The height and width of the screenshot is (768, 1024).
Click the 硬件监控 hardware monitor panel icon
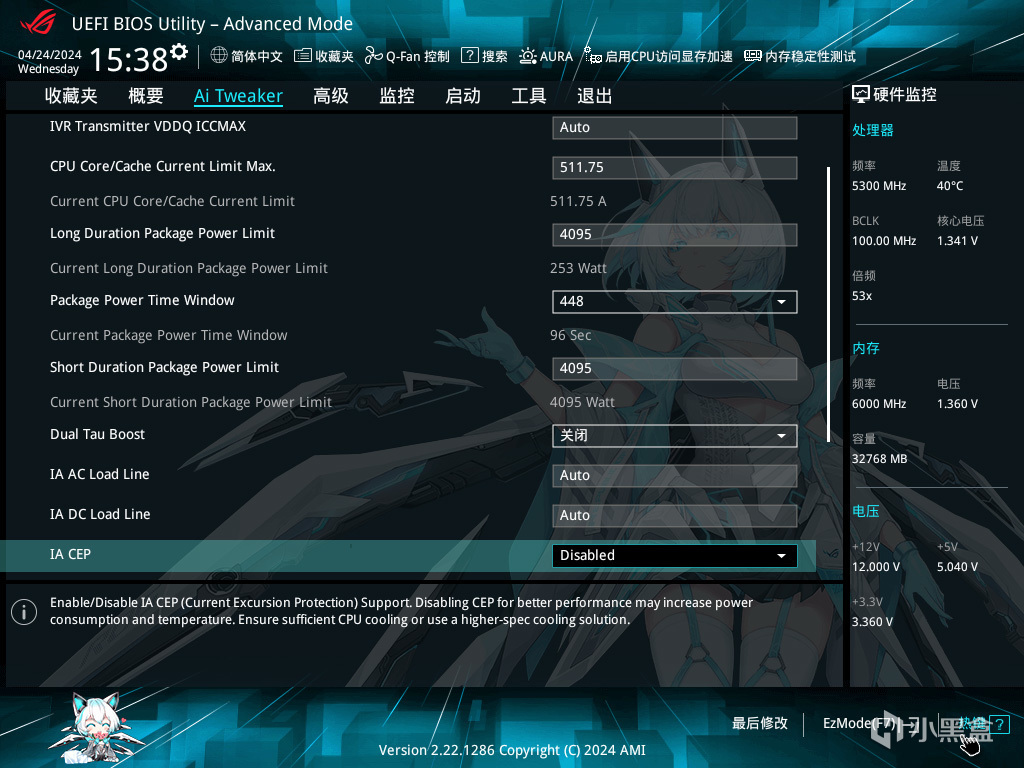[860, 93]
